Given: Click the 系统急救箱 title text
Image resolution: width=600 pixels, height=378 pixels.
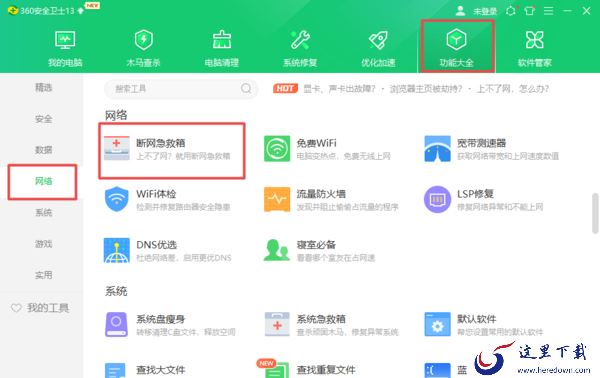Looking at the screenshot, I should click(321, 319).
